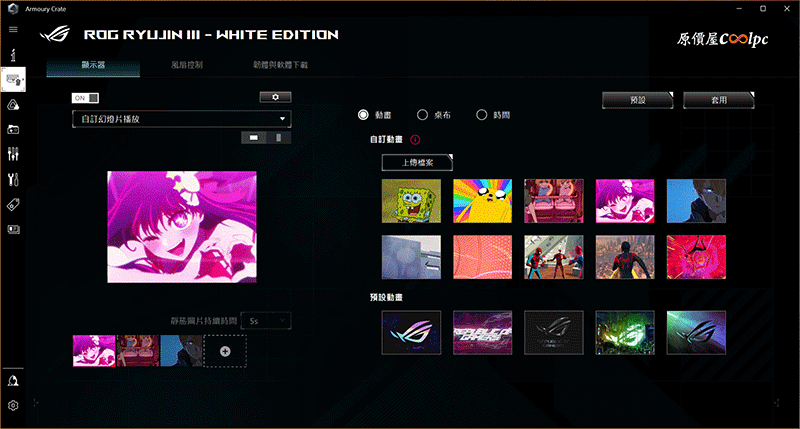Viewport: 800px width, 429px height.
Task: Select the green cyberpunk city preset
Action: click(625, 333)
